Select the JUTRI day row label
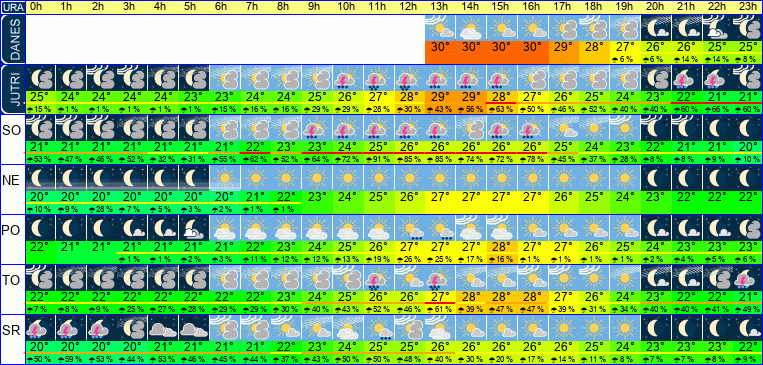 (x=12, y=90)
